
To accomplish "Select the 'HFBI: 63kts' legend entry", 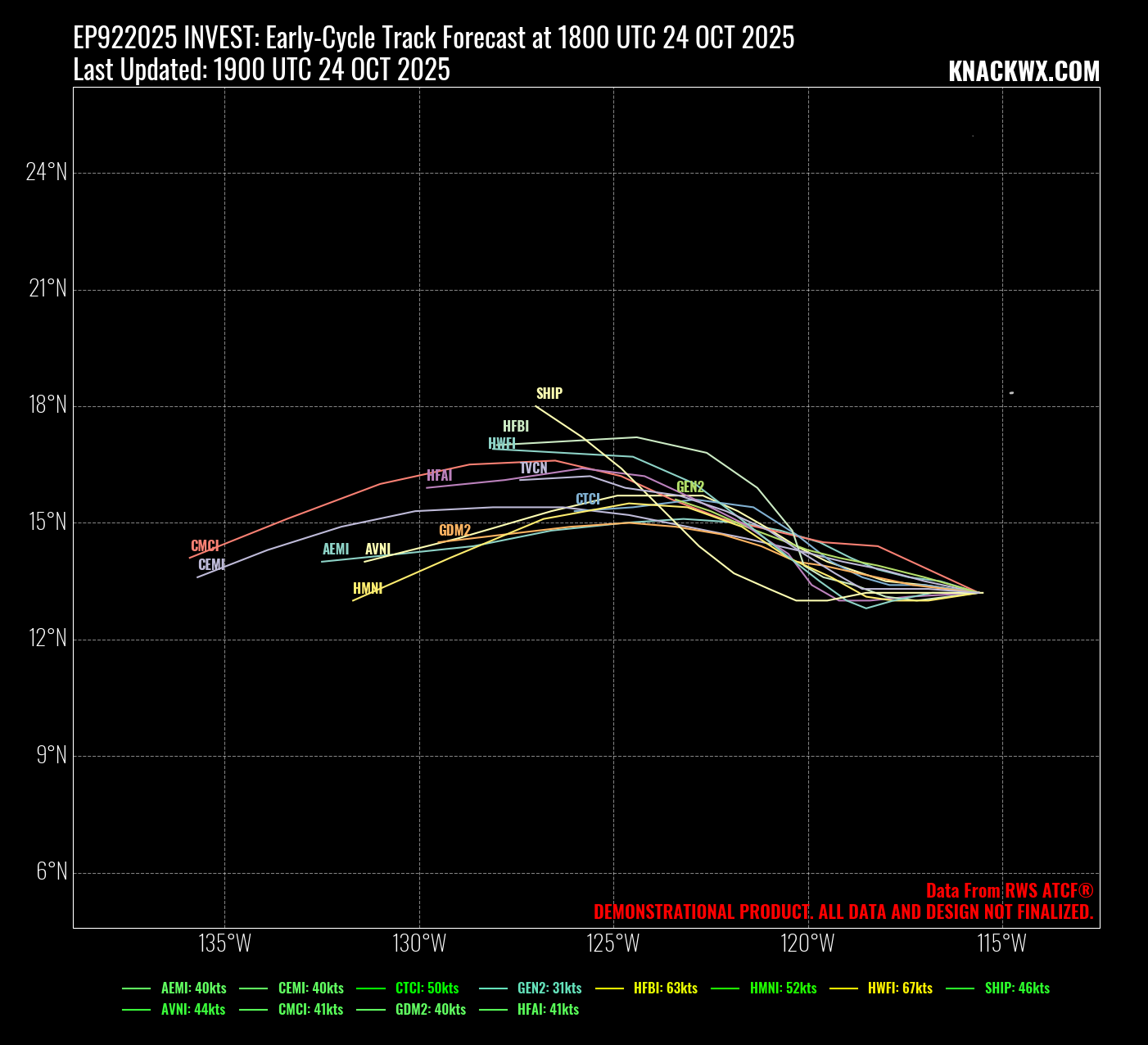I will point(666,988).
